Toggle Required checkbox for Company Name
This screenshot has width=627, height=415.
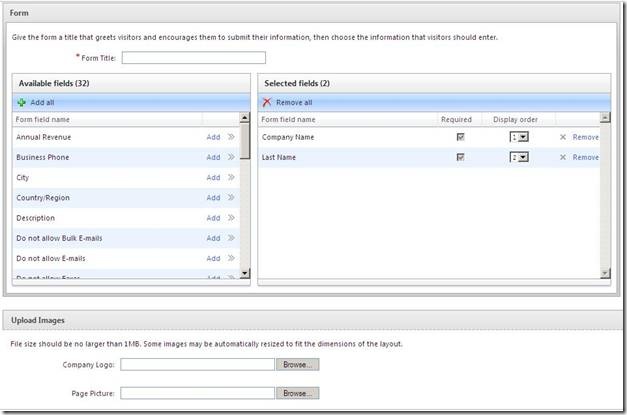point(460,137)
